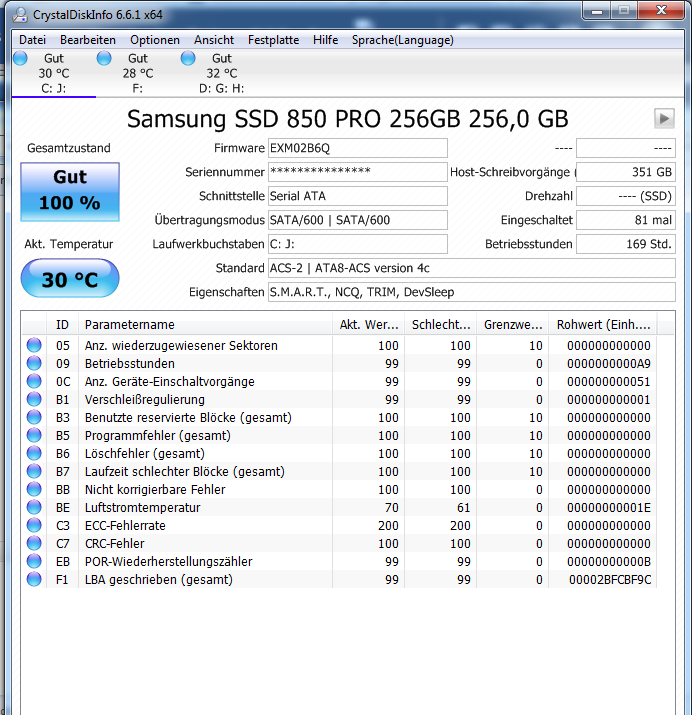Screen dimensions: 692x715
Task: Click the Gut 100 % health status button
Action: click(70, 192)
